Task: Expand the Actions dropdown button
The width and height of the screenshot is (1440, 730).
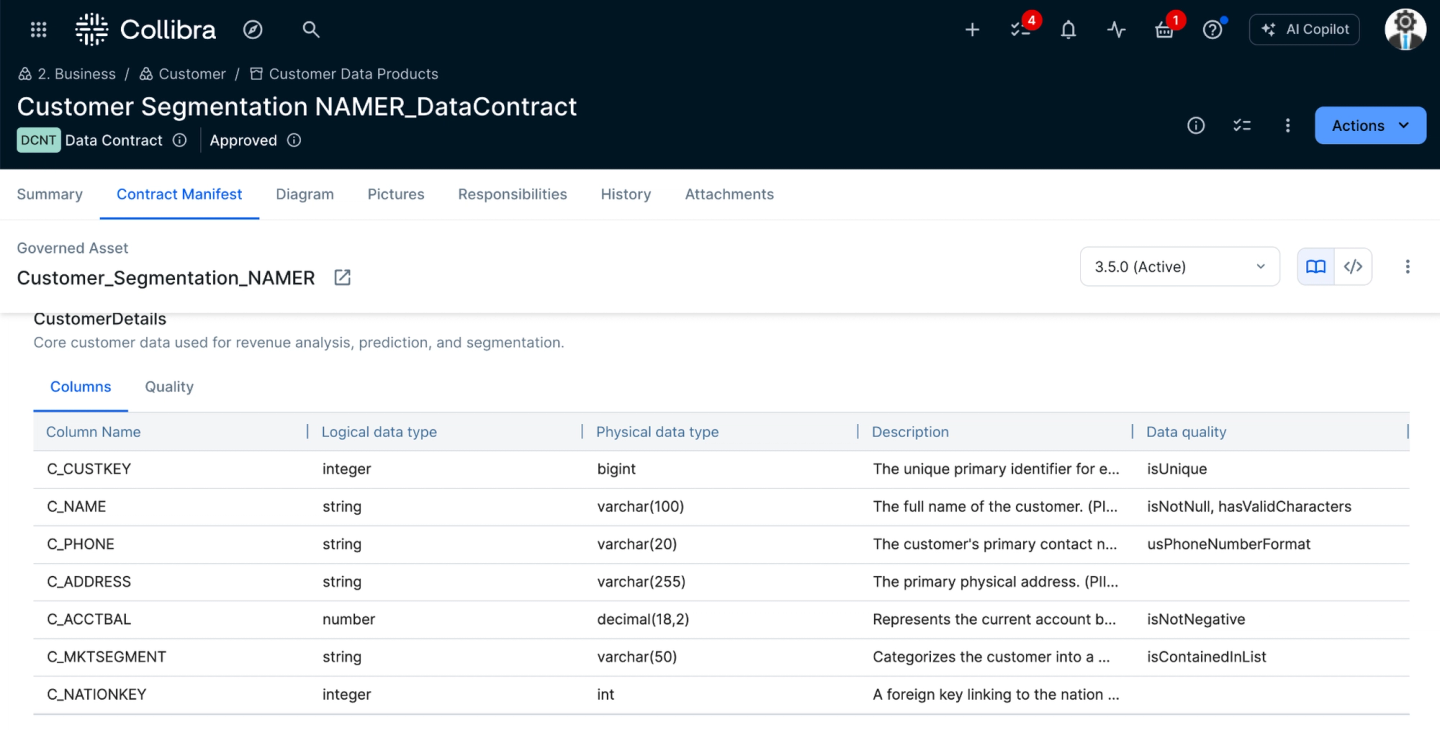Action: 1370,125
